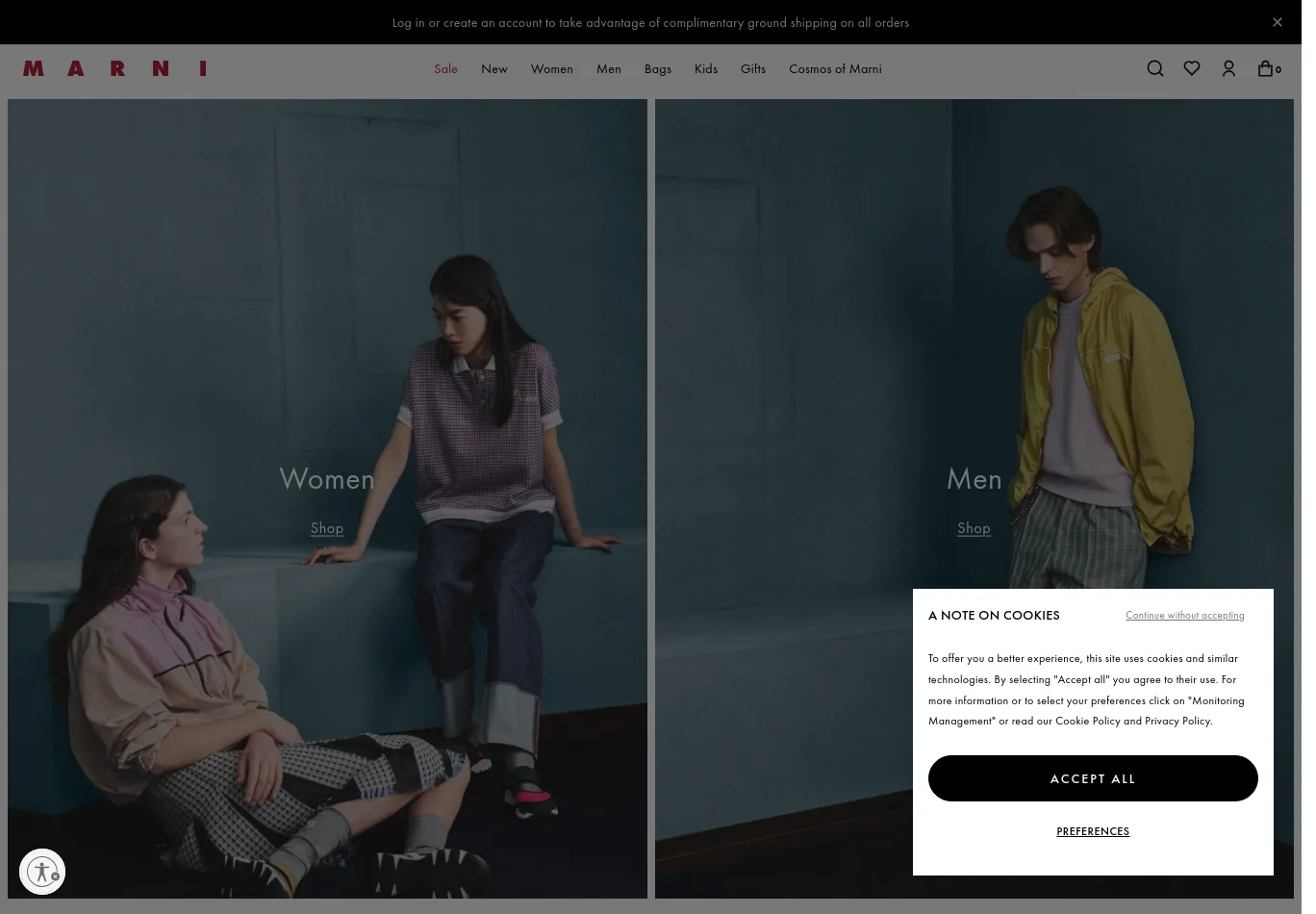Dismiss the top shipping announcement banner

(1278, 22)
